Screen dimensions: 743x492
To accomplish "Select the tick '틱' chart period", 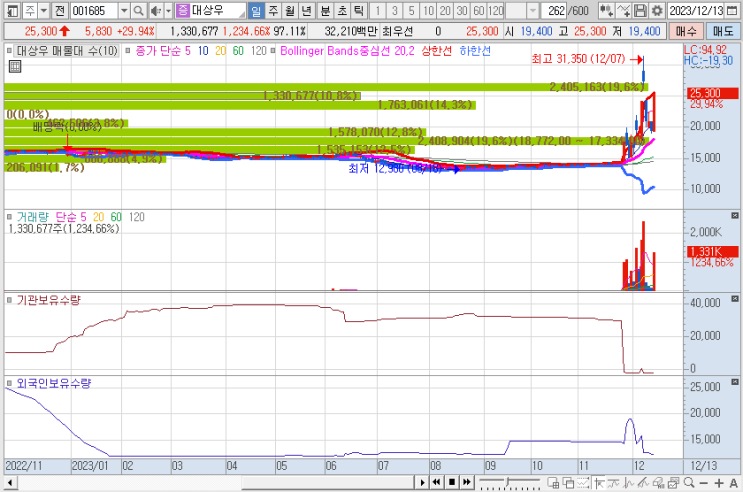I will pos(359,10).
